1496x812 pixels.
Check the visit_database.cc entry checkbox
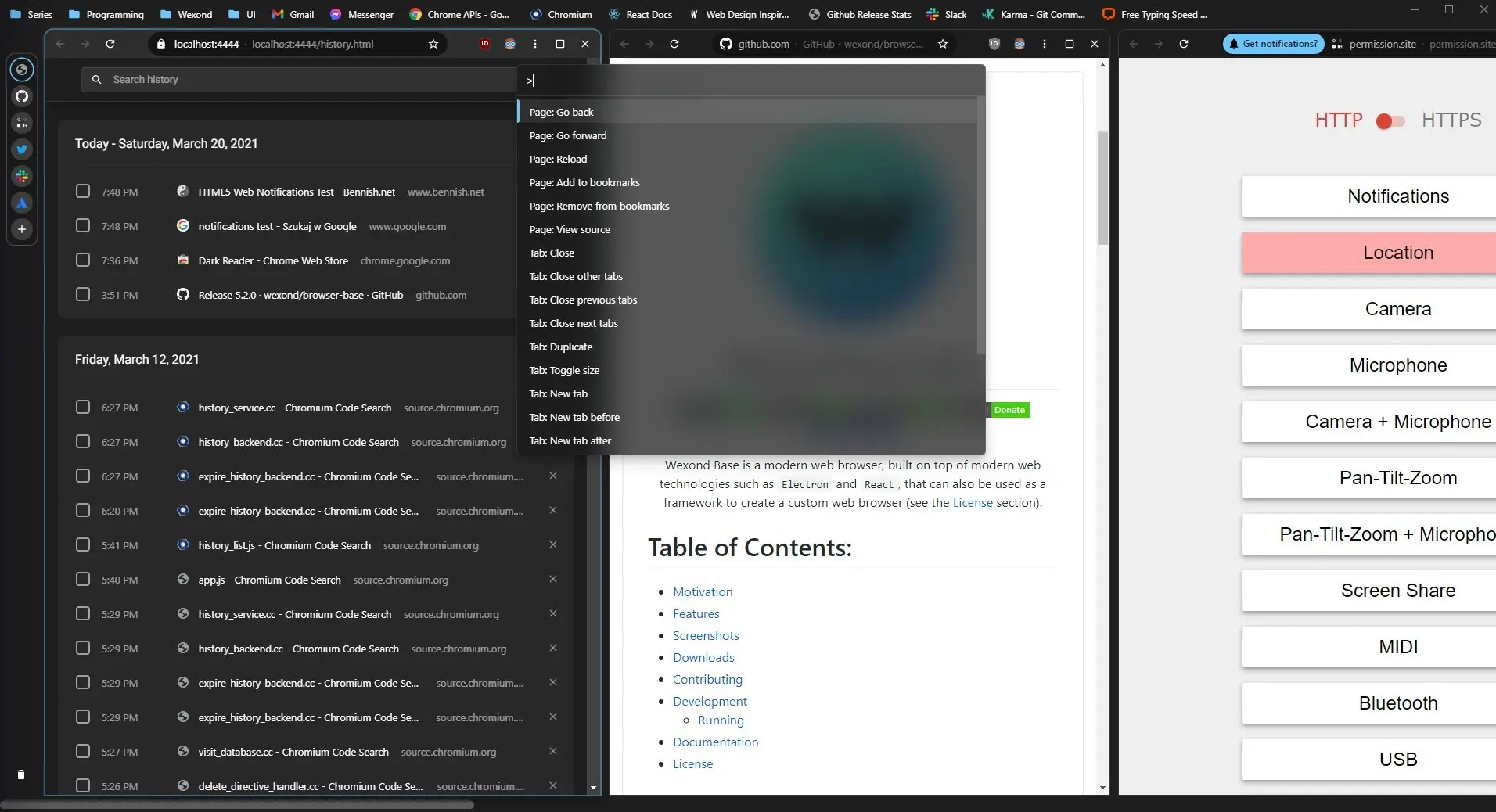tap(83, 751)
